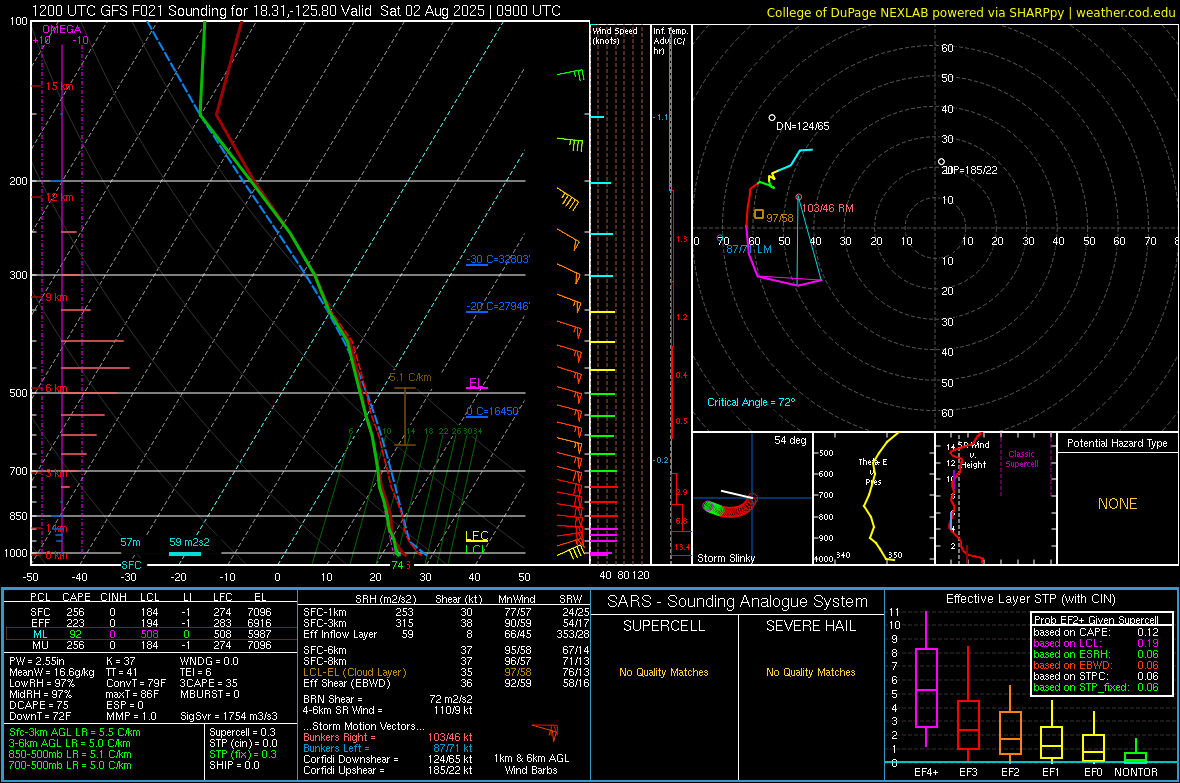1180x783 pixels.
Task: Click the green LCL marker
Action: (476, 549)
